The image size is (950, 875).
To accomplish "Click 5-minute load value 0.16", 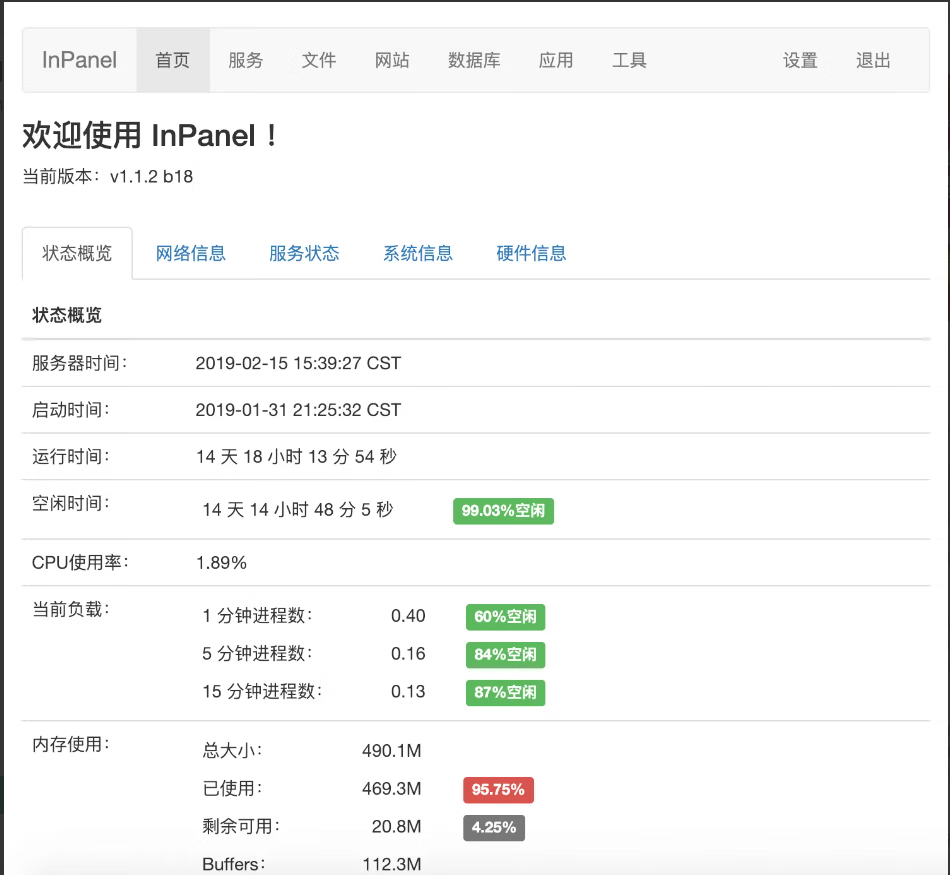I will tap(408, 654).
